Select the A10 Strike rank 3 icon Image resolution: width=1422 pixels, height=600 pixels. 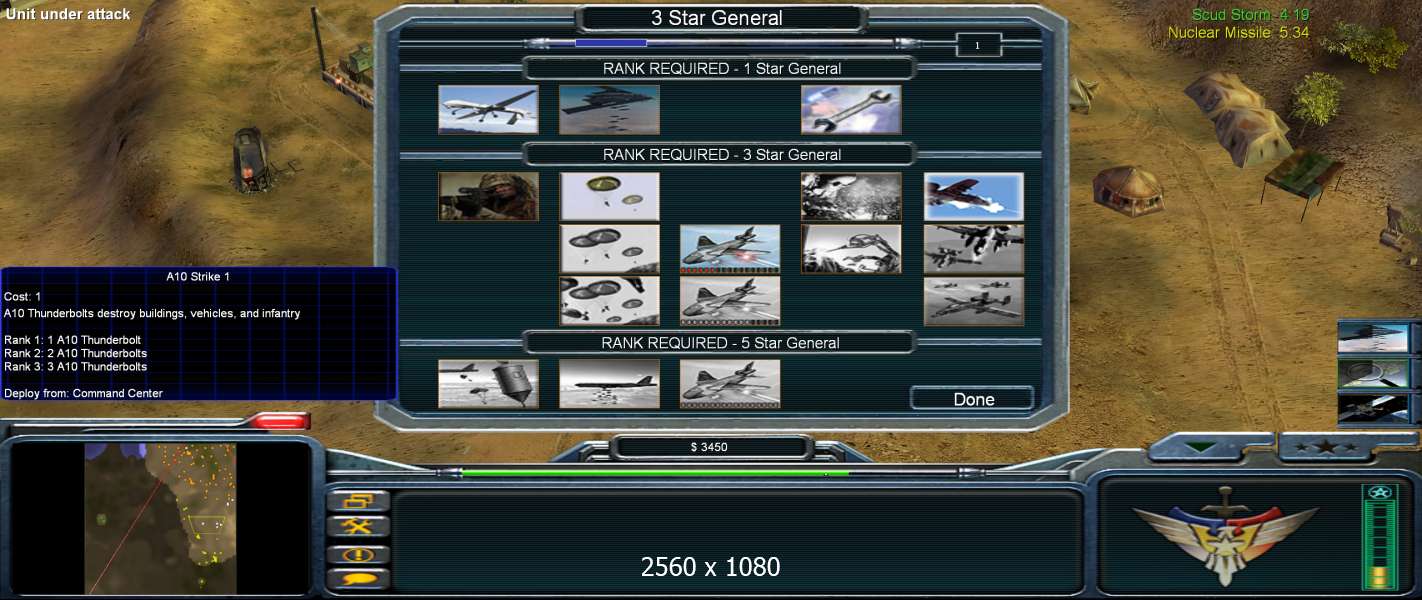[x=974, y=301]
